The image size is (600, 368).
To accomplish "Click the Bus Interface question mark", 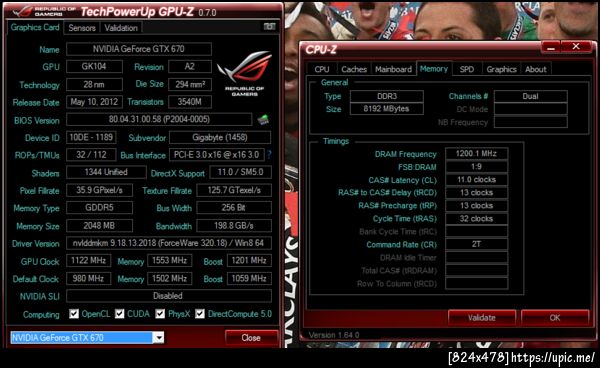I will coord(269,155).
